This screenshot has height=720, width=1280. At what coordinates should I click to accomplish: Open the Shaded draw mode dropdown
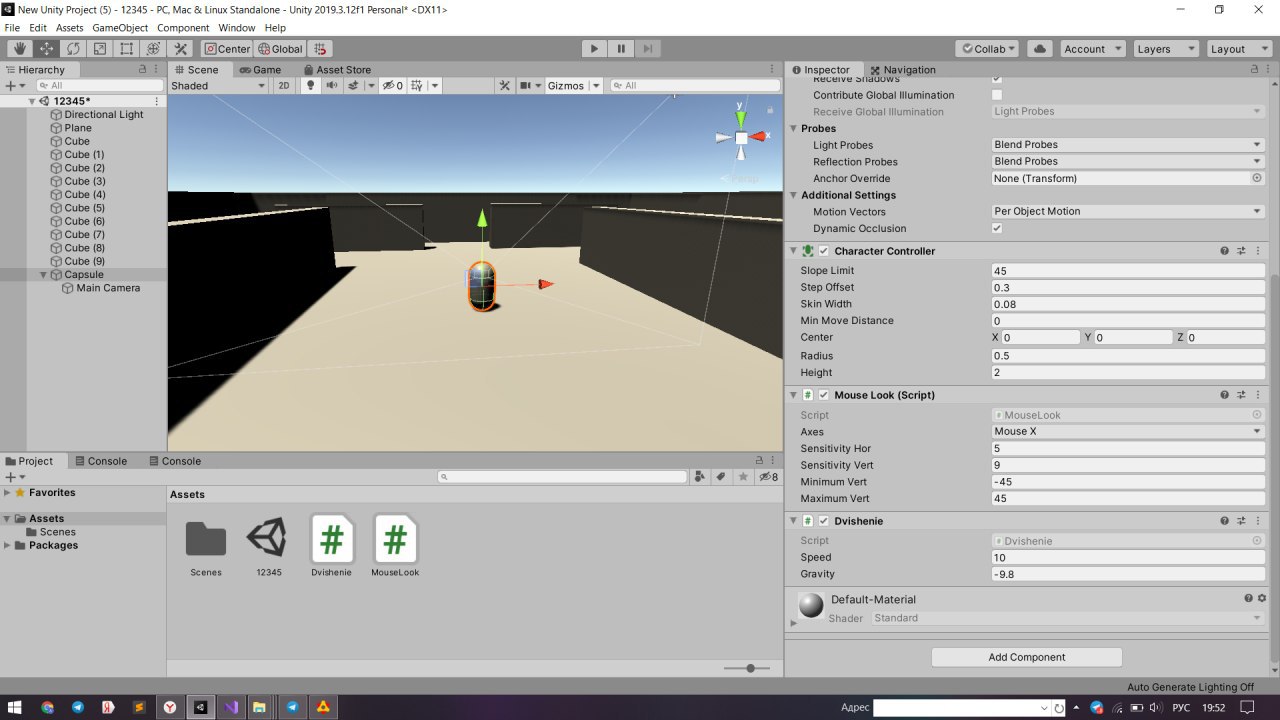pyautogui.click(x=218, y=85)
